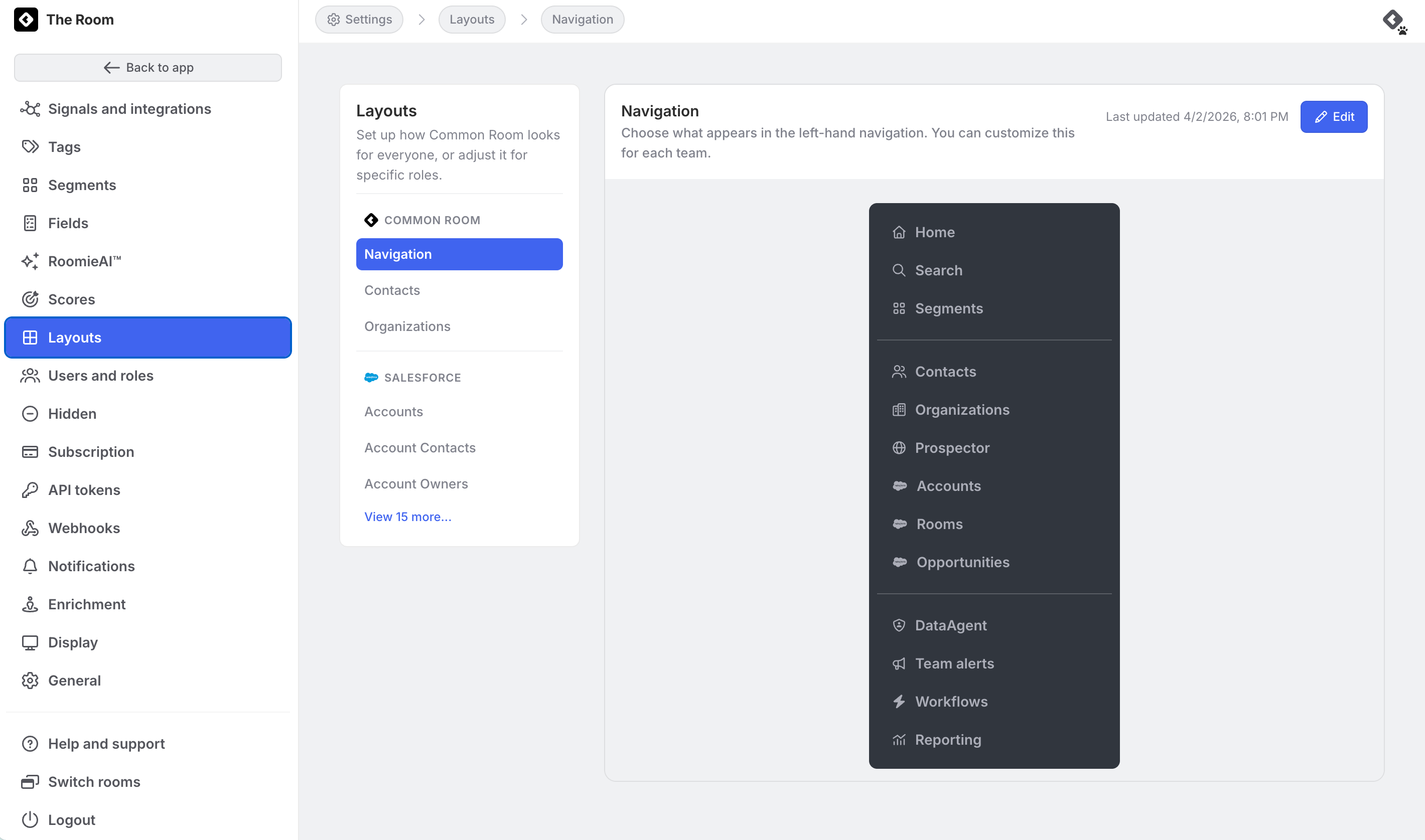This screenshot has width=1425, height=840.
Task: Click the DataAgent shield icon
Action: [x=899, y=625]
